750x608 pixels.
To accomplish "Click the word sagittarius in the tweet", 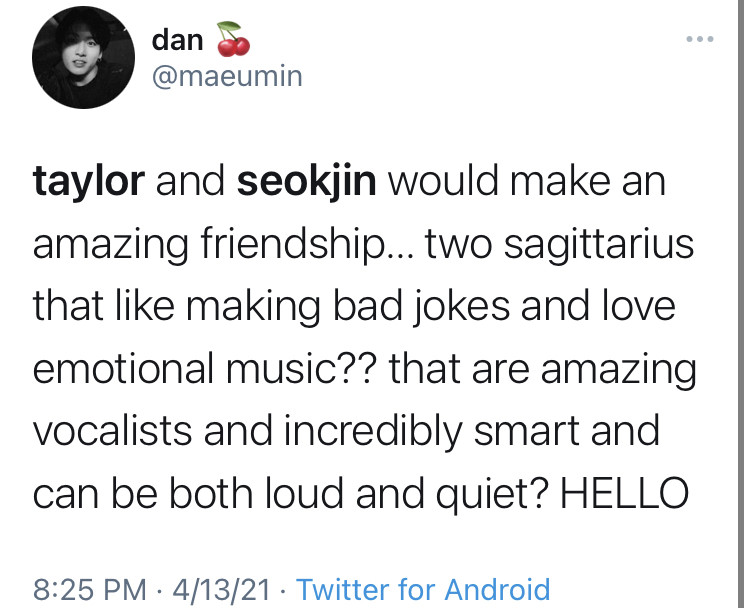I will coord(598,245).
